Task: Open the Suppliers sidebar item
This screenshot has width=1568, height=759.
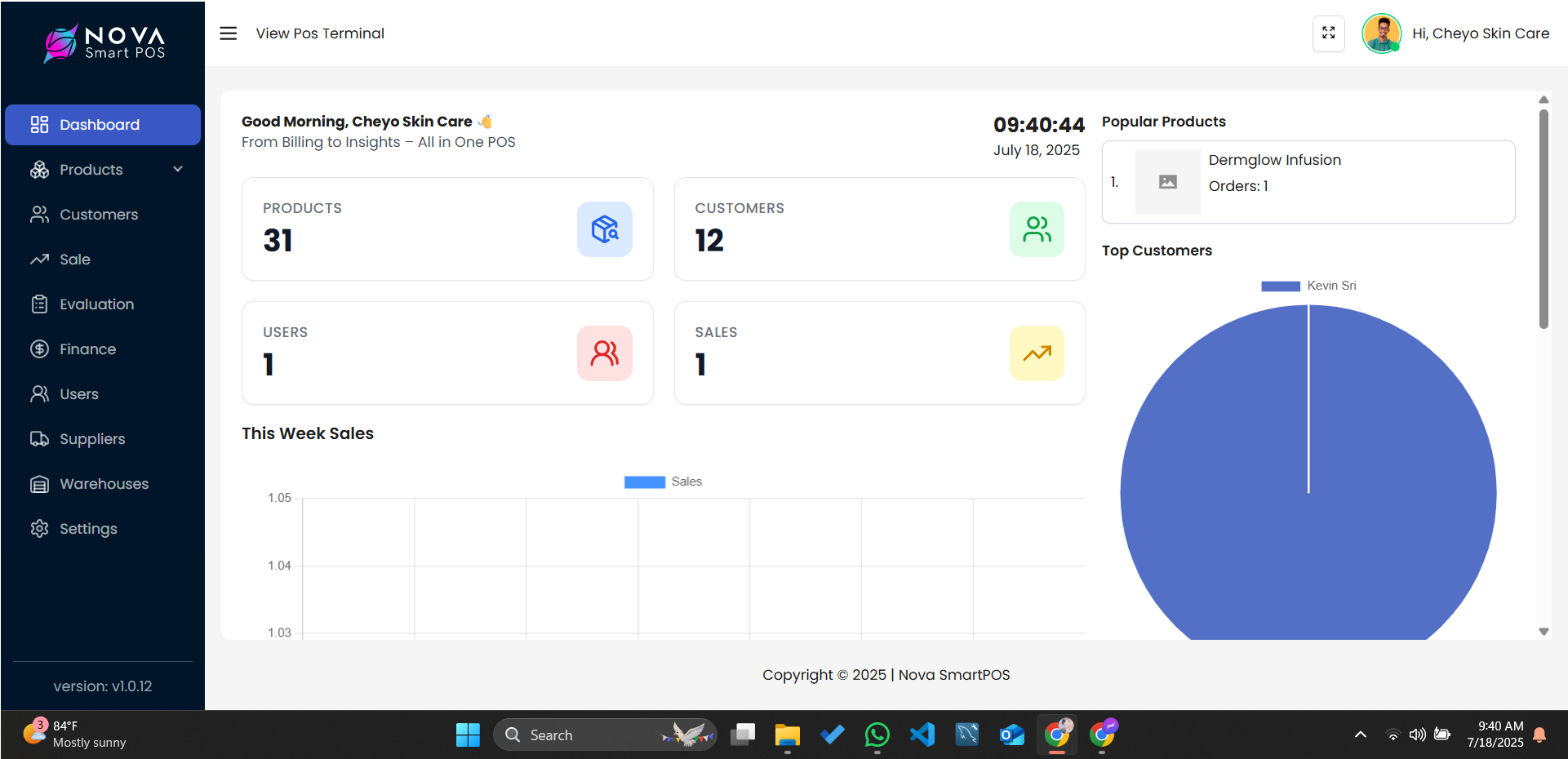Action: [x=103, y=439]
